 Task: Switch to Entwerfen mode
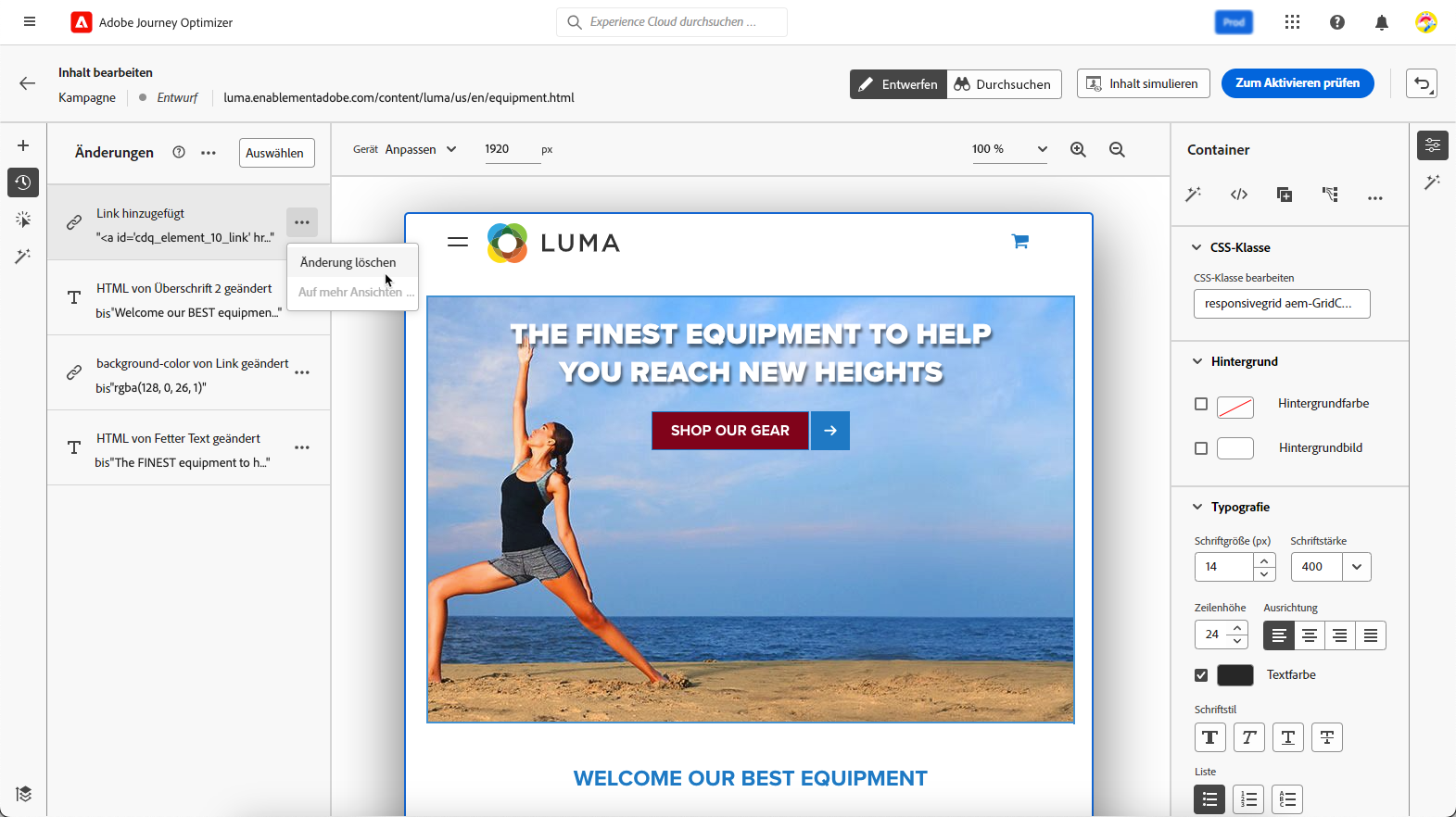click(898, 84)
